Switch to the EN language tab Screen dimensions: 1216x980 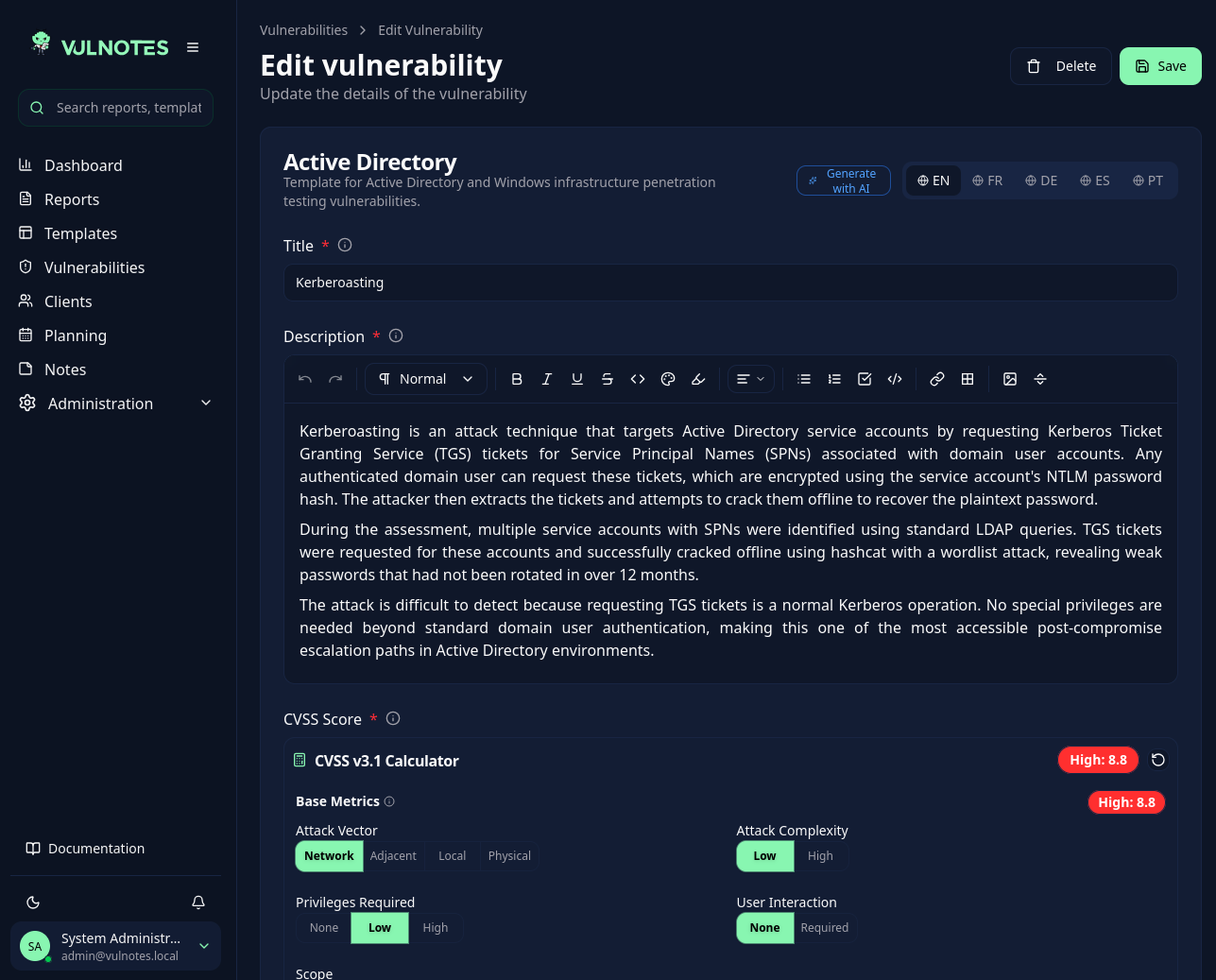pos(933,181)
